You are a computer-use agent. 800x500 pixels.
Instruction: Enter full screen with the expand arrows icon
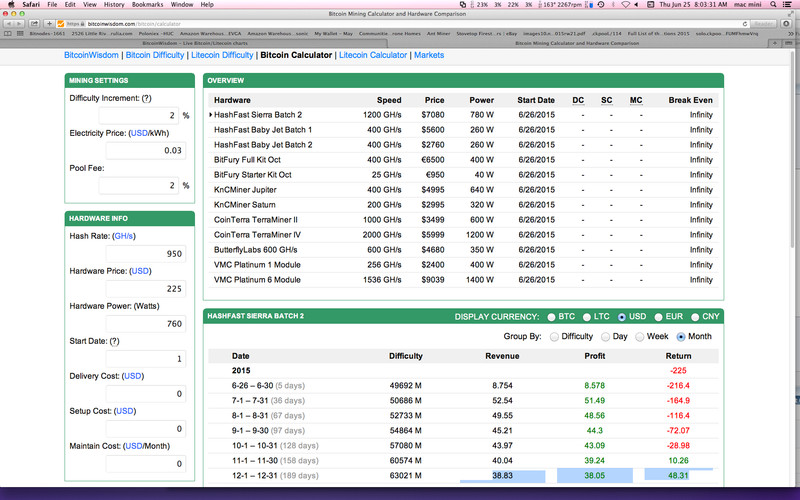791,14
